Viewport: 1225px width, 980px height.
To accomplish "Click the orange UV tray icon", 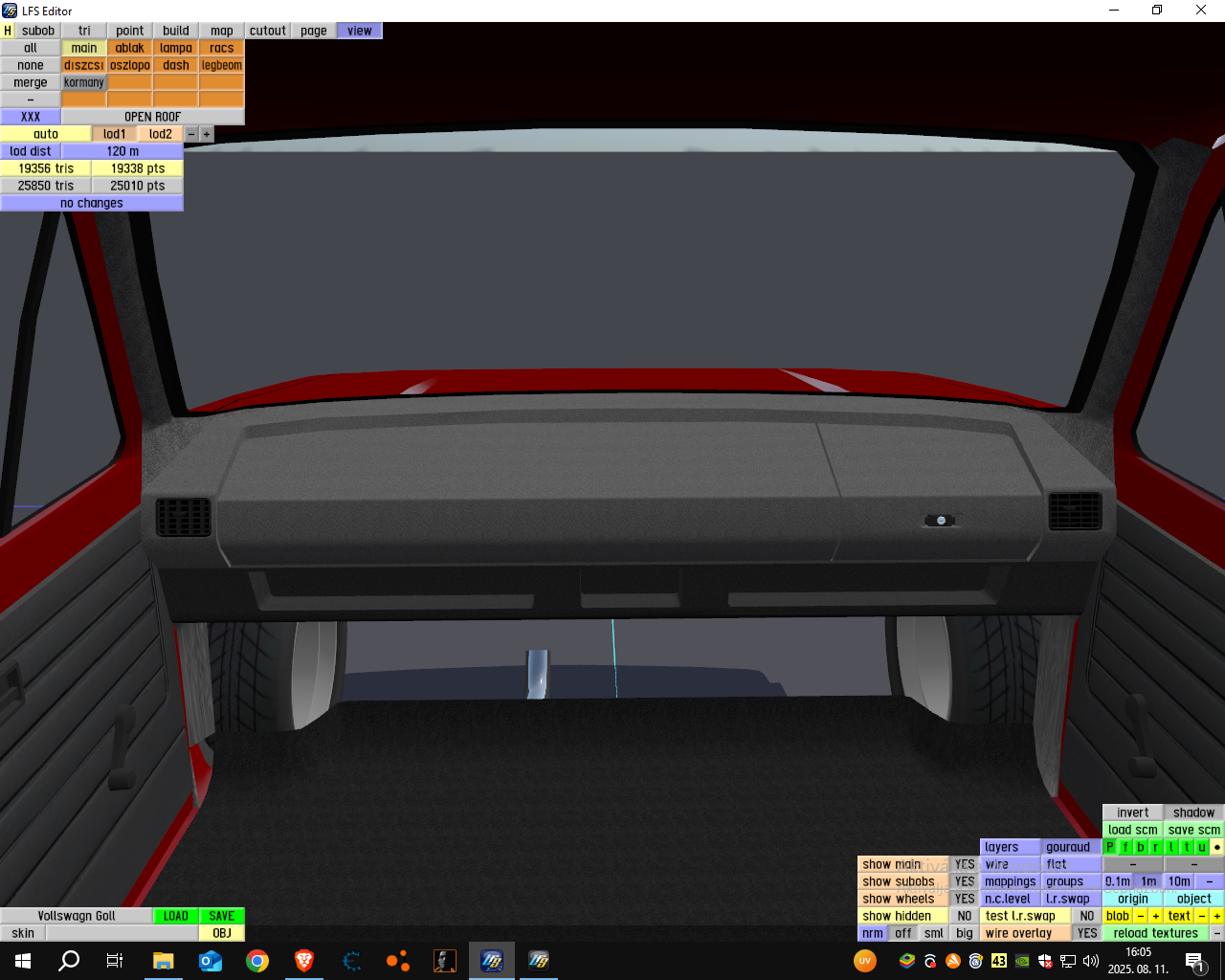I will [x=865, y=961].
